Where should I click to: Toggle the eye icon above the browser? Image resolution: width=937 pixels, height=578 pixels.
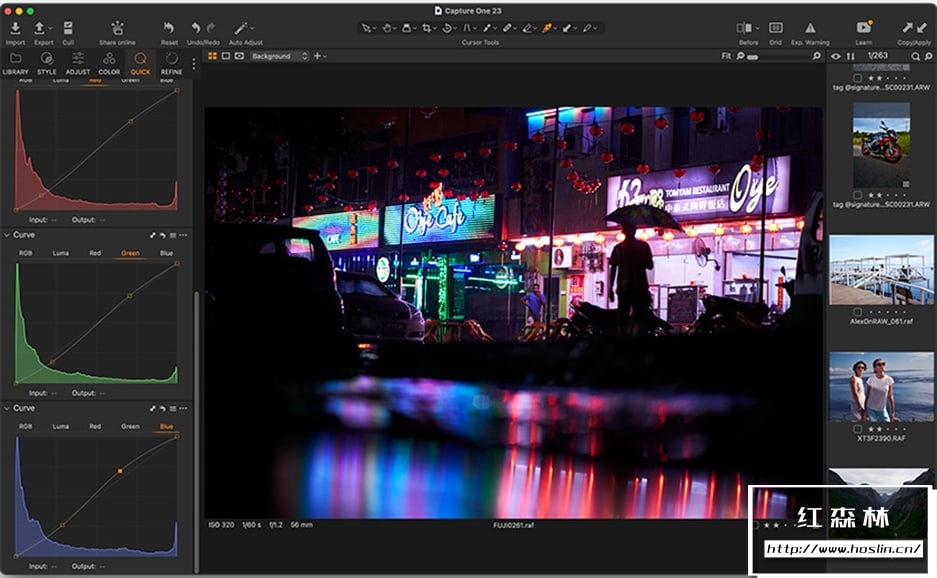point(836,56)
